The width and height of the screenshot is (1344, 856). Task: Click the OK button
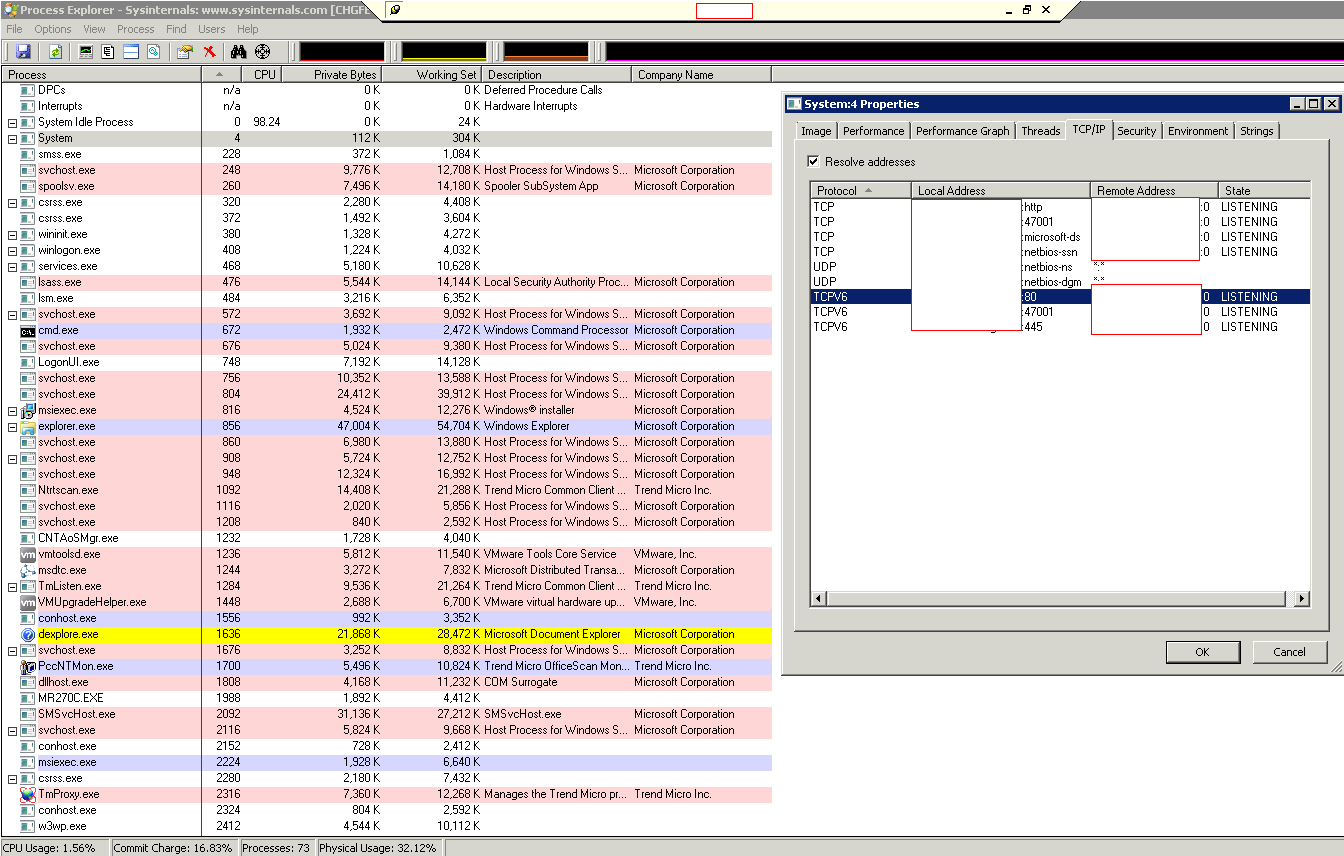1202,652
